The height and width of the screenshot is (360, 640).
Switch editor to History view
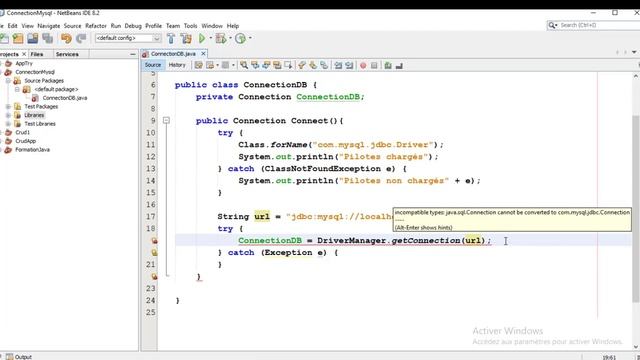tap(177, 65)
